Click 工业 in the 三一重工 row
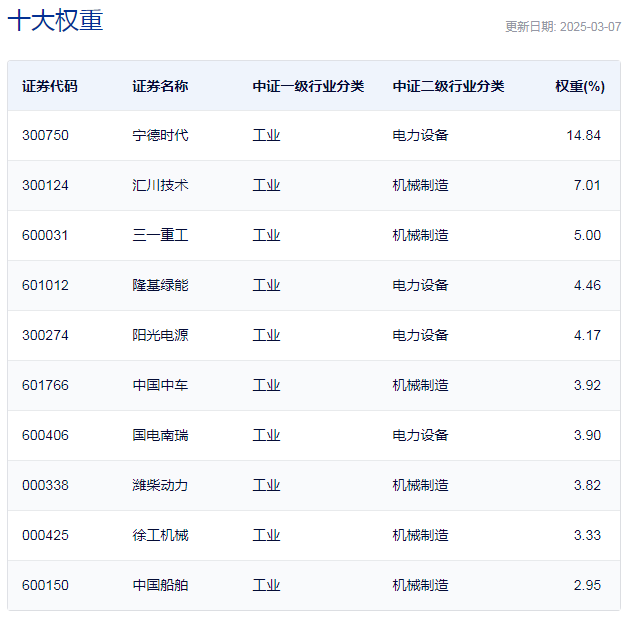The image size is (627, 617). click(x=266, y=235)
